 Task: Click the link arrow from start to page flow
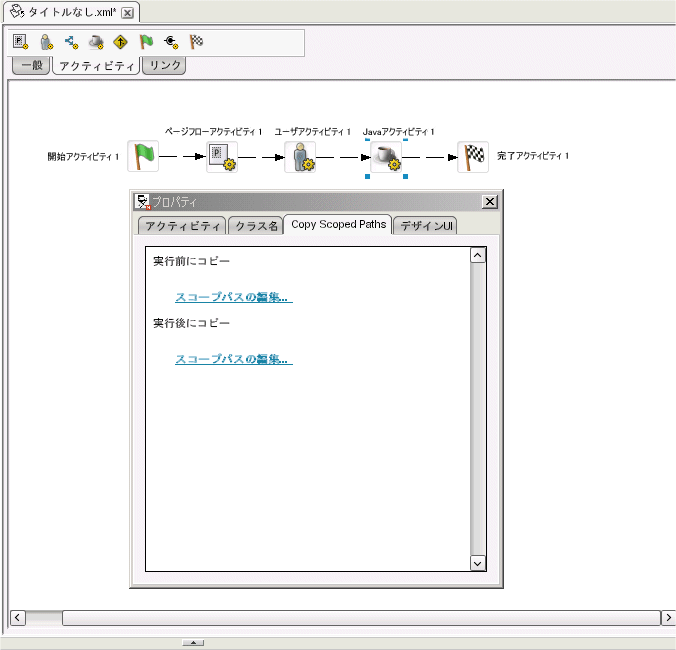click(x=183, y=156)
